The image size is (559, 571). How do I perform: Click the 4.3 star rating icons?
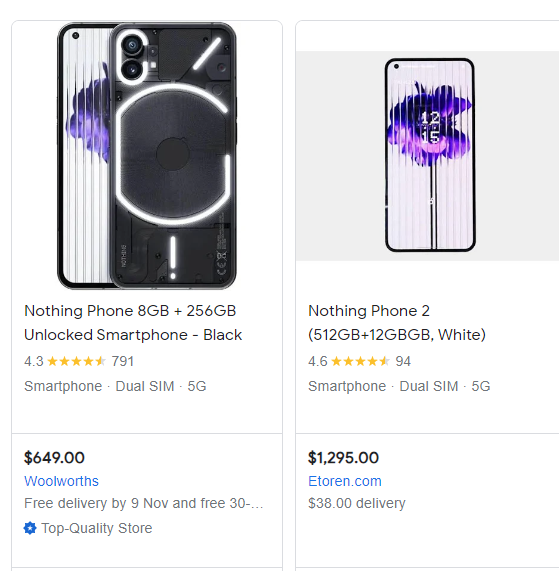click(x=76, y=361)
